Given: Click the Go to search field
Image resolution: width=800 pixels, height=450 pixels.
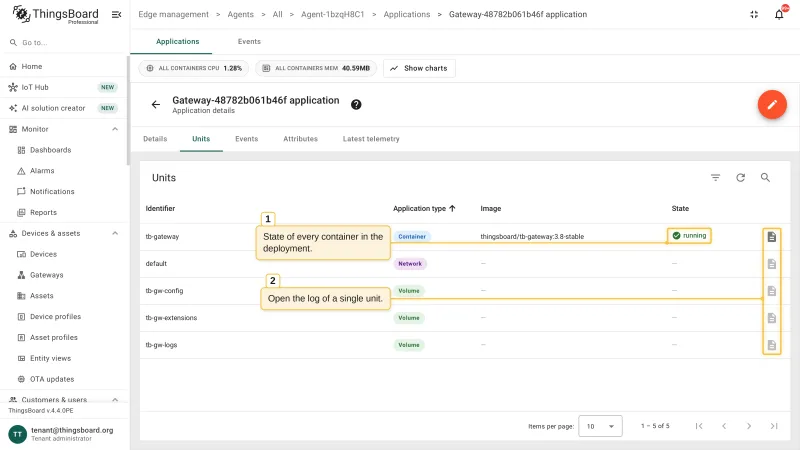Looking at the screenshot, I should tap(63, 43).
